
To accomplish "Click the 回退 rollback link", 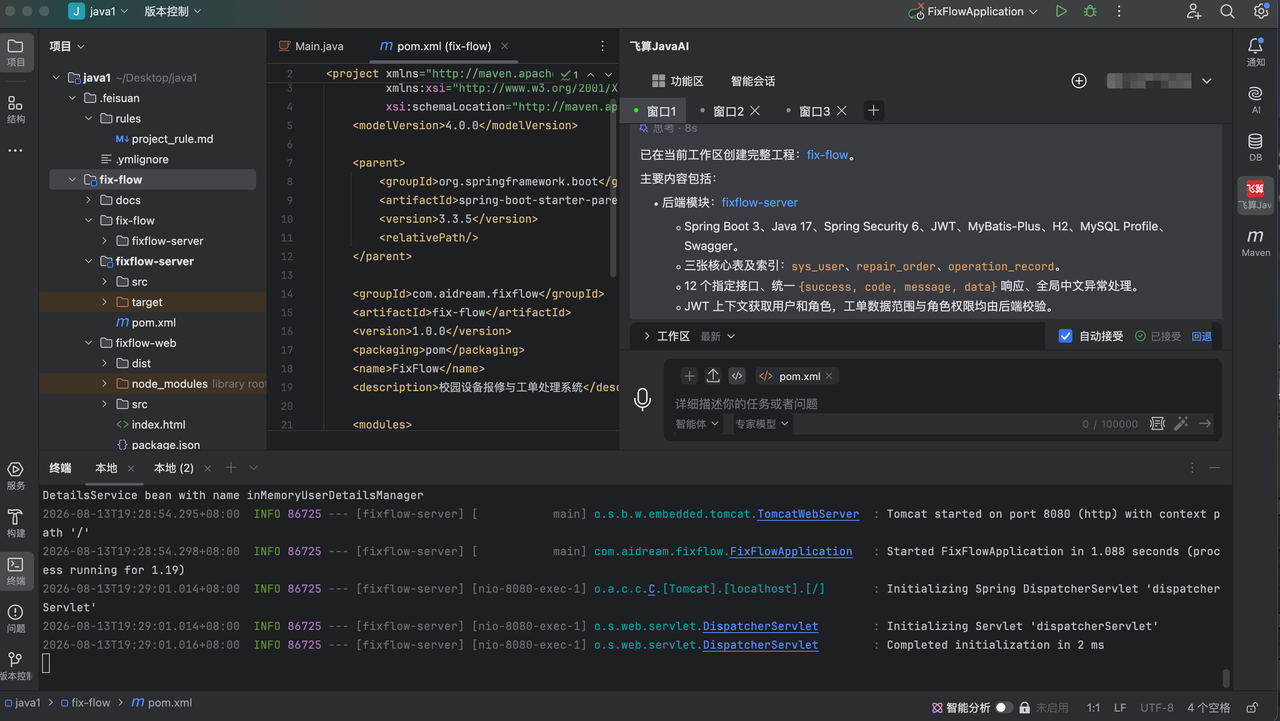I will click(1201, 336).
